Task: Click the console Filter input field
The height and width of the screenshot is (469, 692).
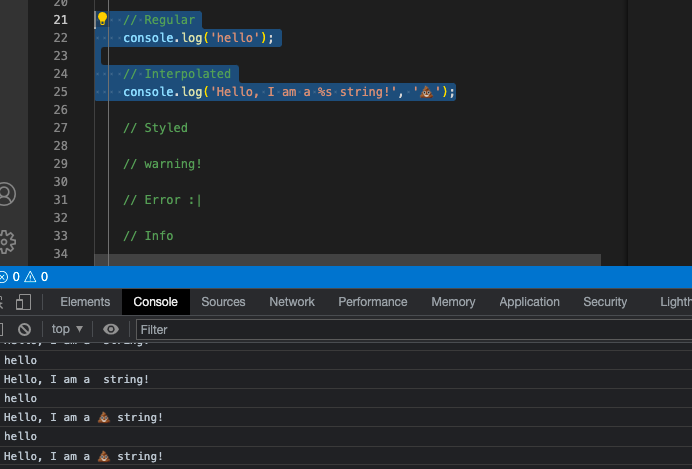Action: [x=400, y=329]
